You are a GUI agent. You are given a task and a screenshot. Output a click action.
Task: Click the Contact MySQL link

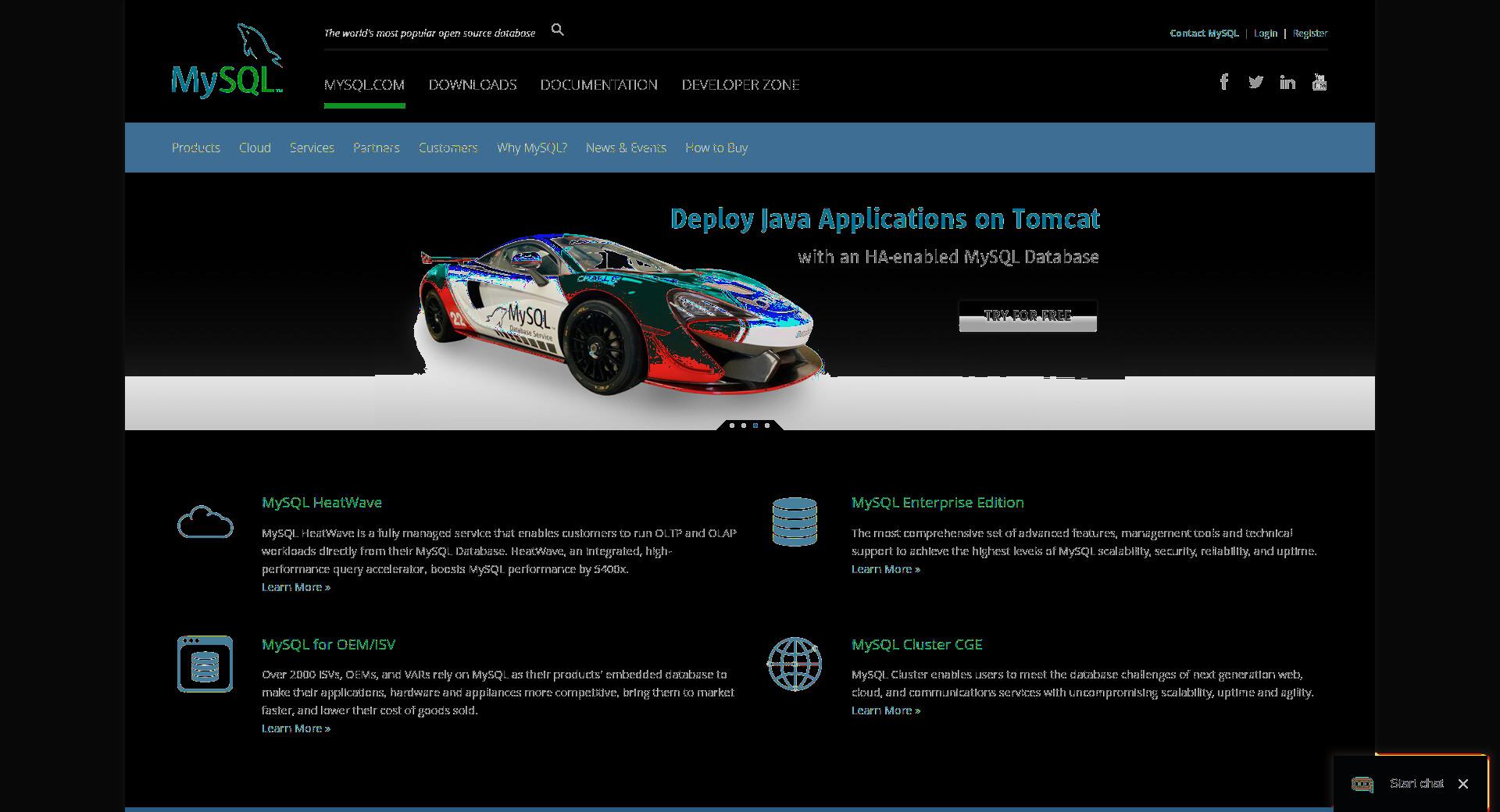(1204, 33)
